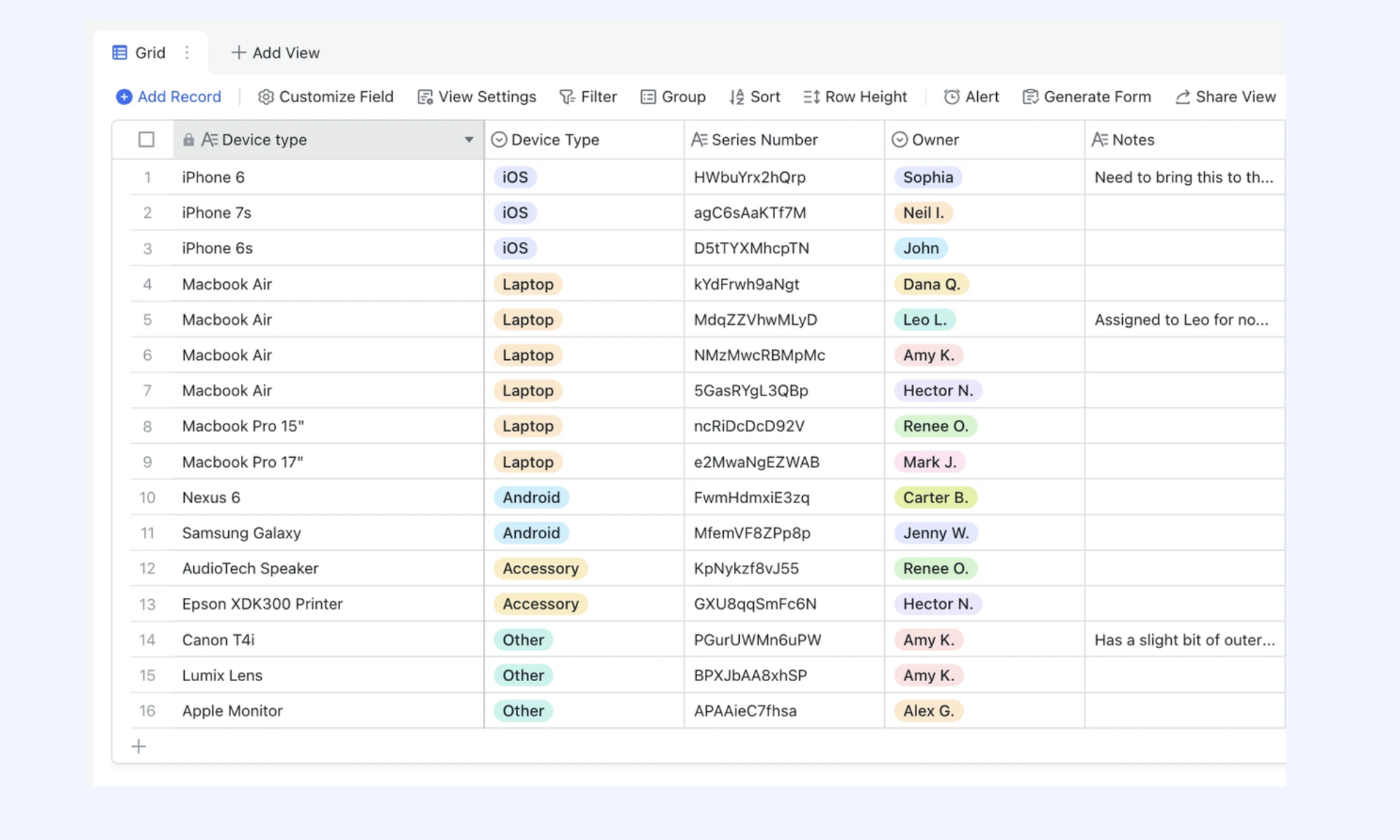Click the text icon in Notes header
The height and width of the screenshot is (840, 1400).
pyautogui.click(x=1100, y=140)
